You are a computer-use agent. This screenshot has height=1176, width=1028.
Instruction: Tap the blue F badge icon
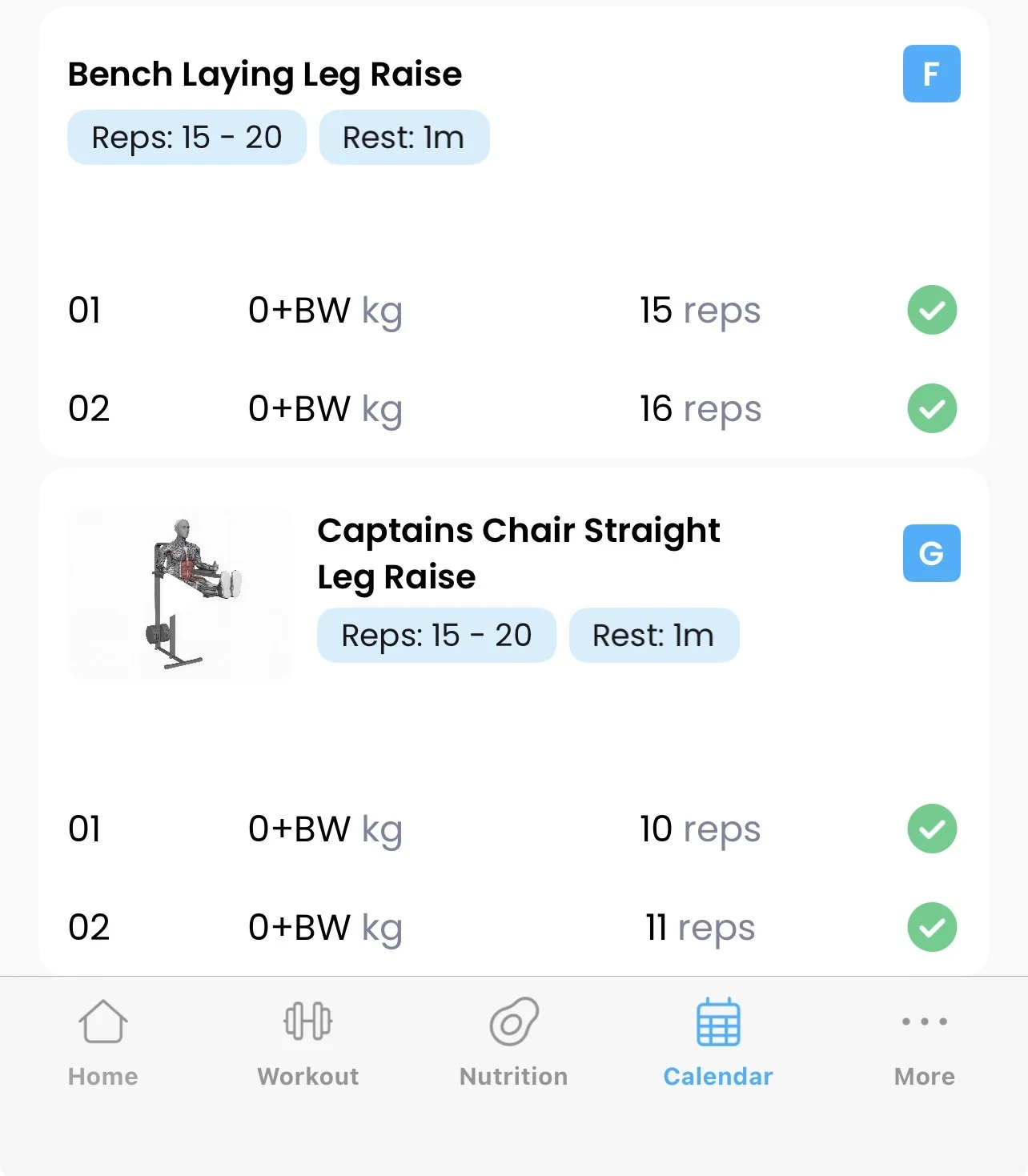pyautogui.click(x=931, y=74)
